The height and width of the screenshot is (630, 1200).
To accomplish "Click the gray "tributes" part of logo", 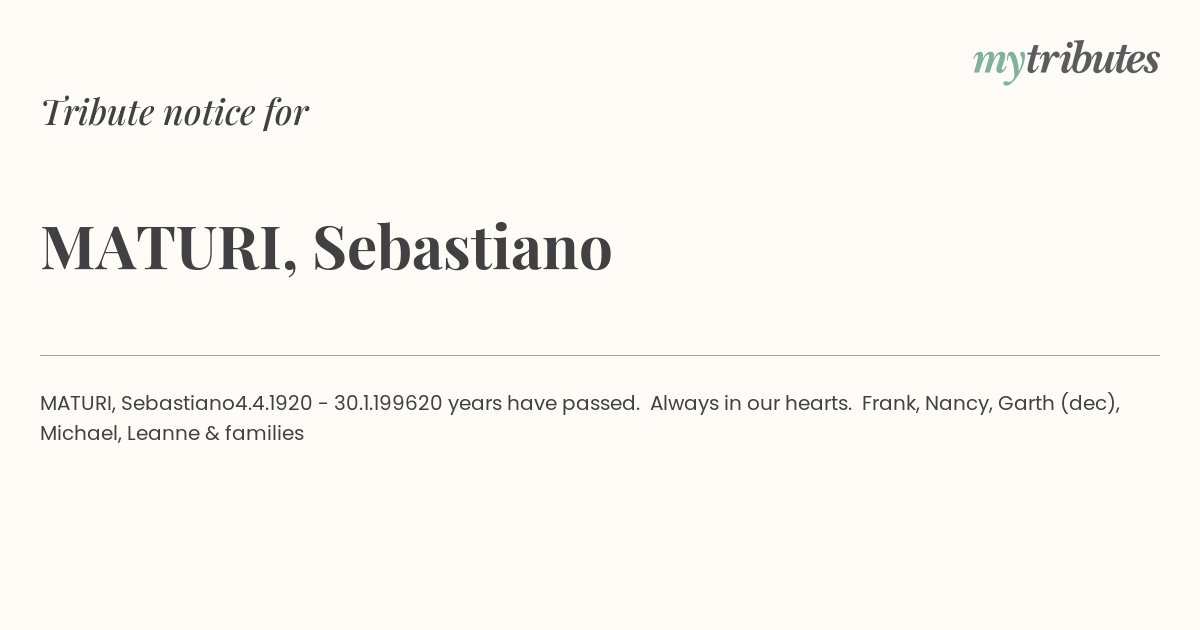I will pos(1092,59).
